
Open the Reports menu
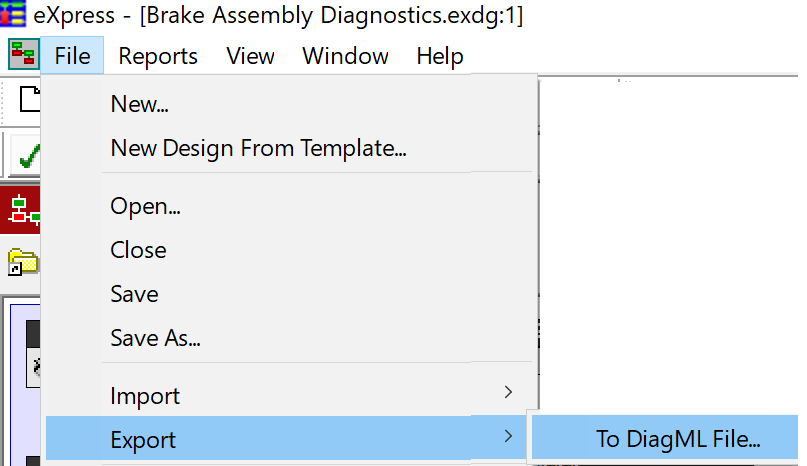157,56
